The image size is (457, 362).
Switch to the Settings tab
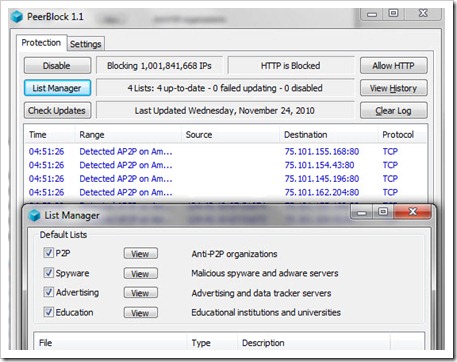click(x=86, y=44)
